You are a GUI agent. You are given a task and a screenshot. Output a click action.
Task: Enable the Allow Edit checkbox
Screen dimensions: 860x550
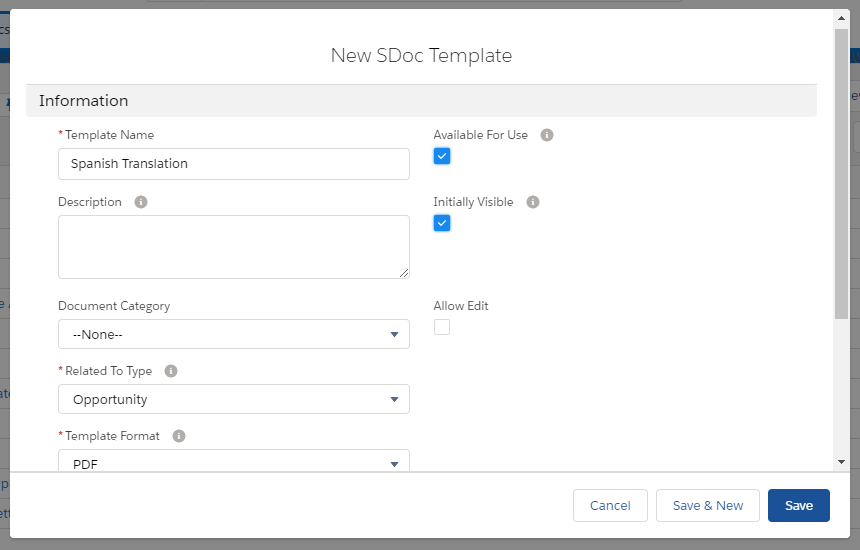(442, 327)
